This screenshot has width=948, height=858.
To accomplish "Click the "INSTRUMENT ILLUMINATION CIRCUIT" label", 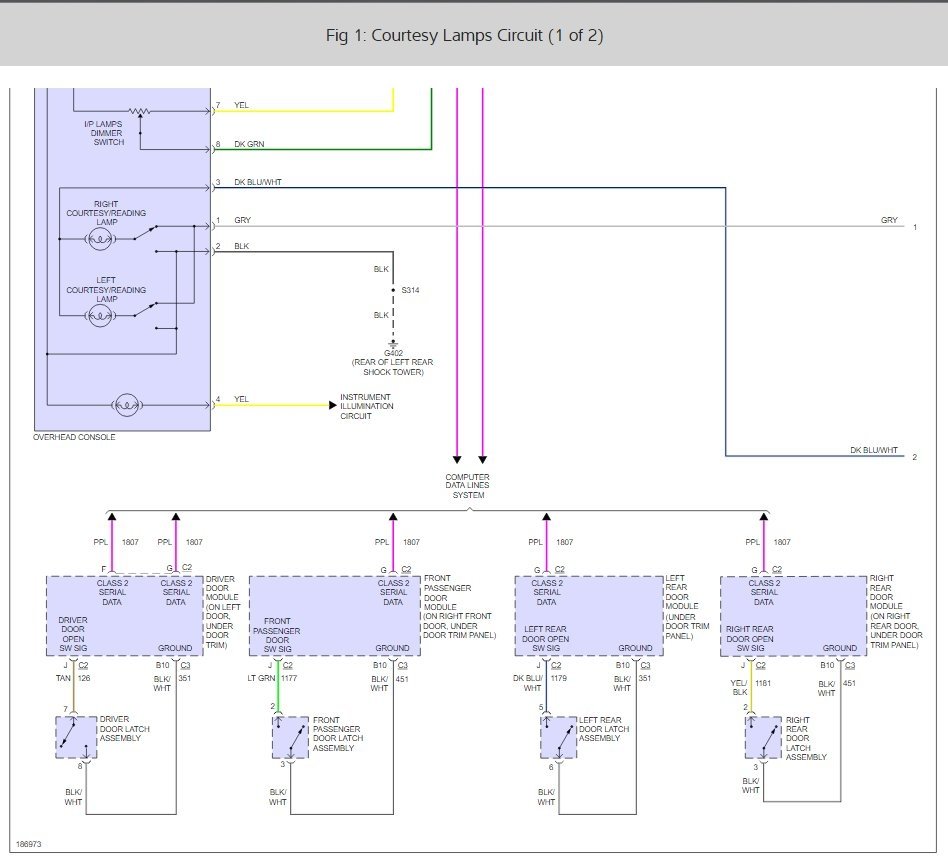I will (x=366, y=406).
